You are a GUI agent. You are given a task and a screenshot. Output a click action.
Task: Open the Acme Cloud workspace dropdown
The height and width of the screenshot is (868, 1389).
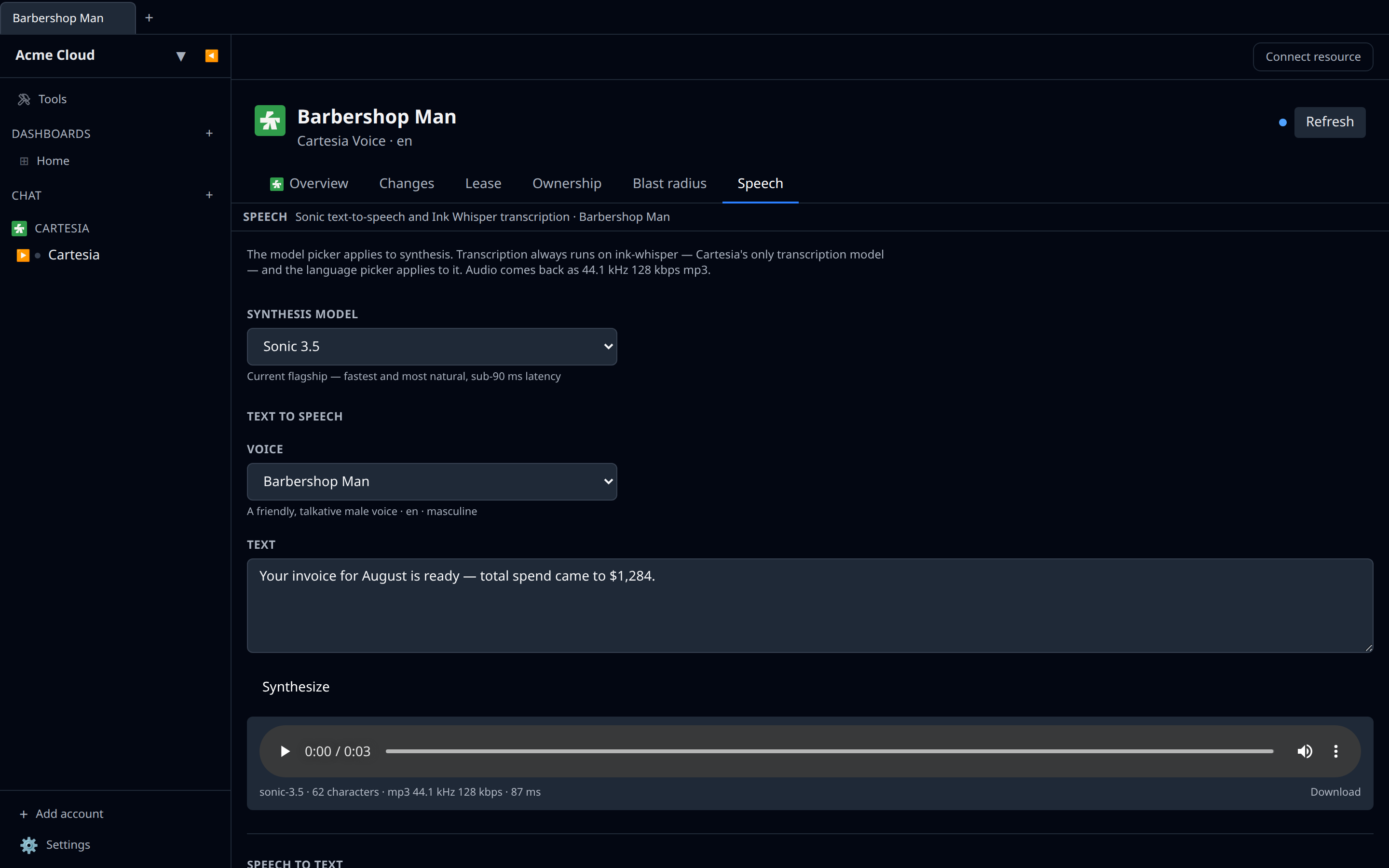[181, 56]
